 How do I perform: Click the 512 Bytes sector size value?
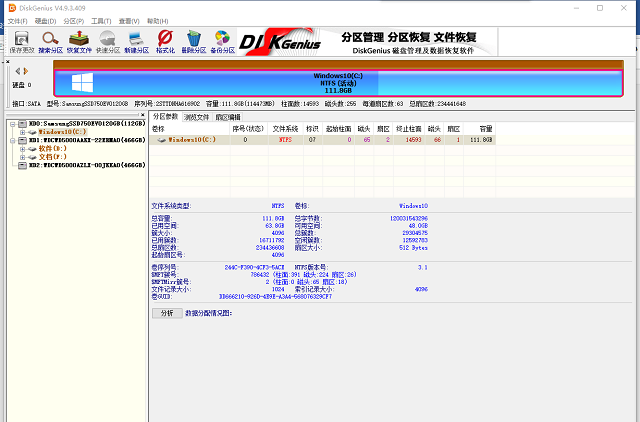[x=413, y=248]
